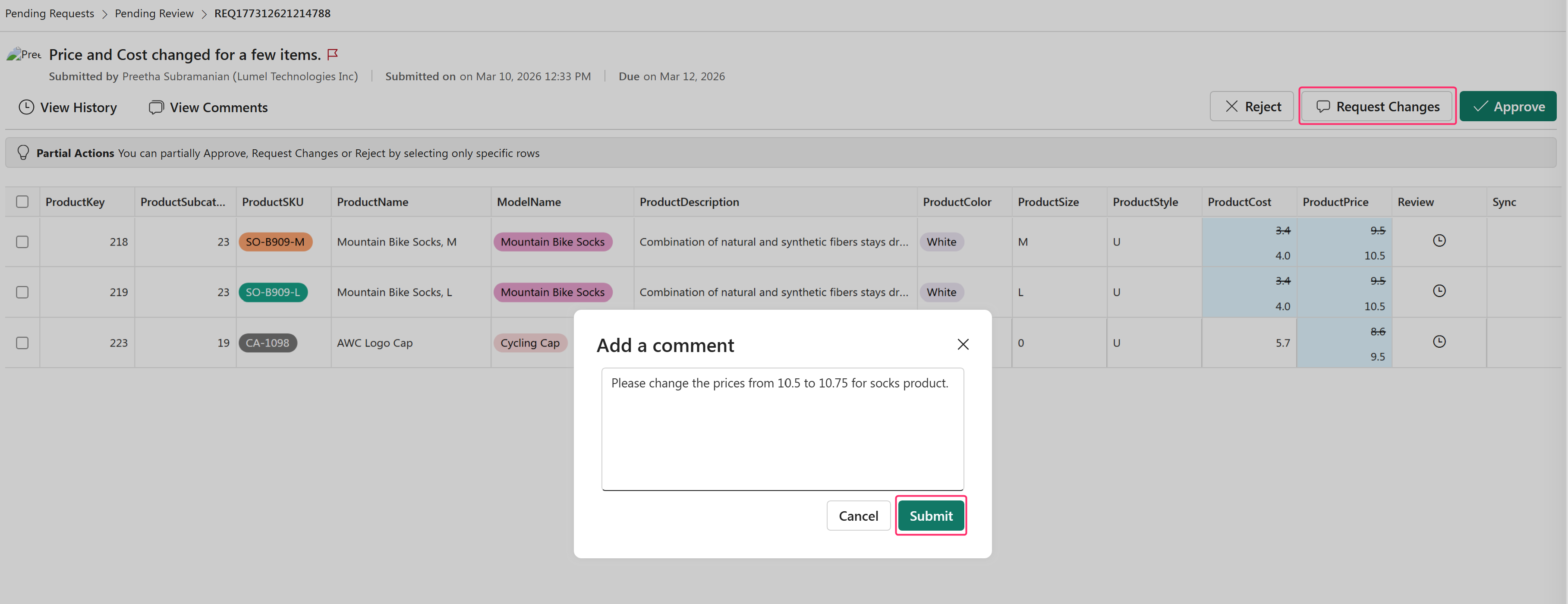Click the review clock icon for row 223
Viewport: 1568px width, 604px height.
click(x=1439, y=342)
